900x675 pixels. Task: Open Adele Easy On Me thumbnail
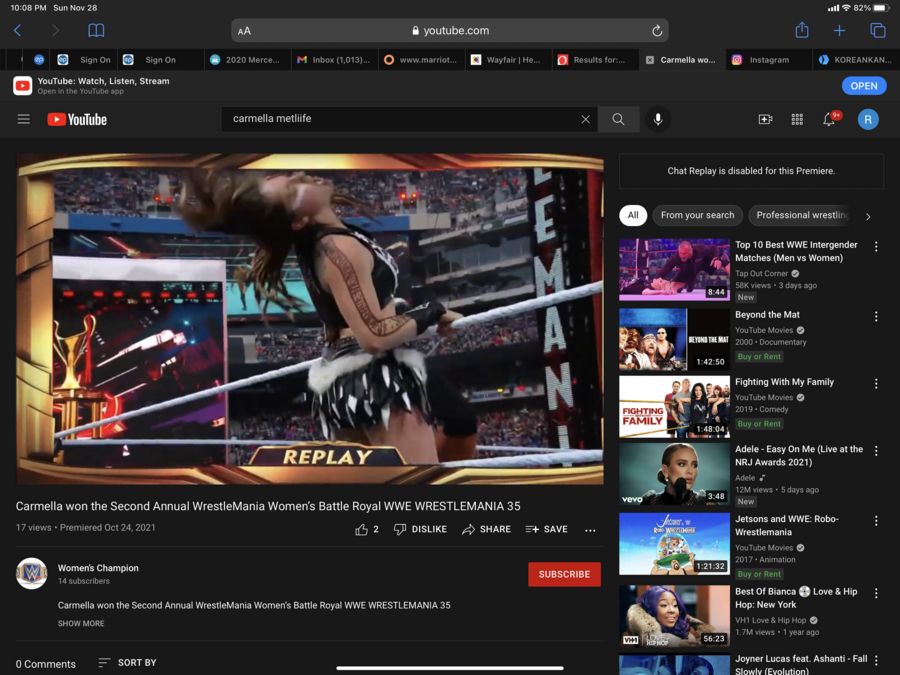tap(674, 474)
